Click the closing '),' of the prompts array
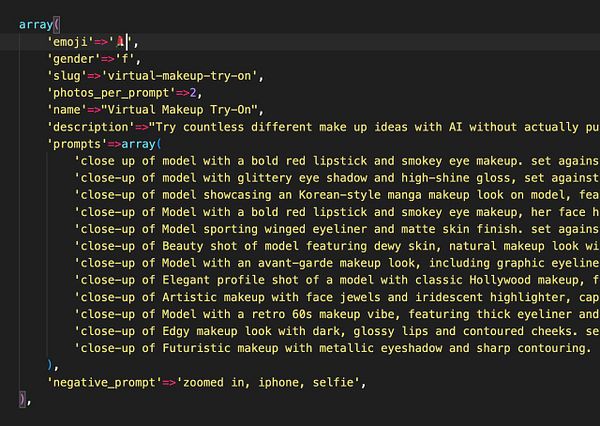The height and width of the screenshot is (426, 600). click(53, 366)
